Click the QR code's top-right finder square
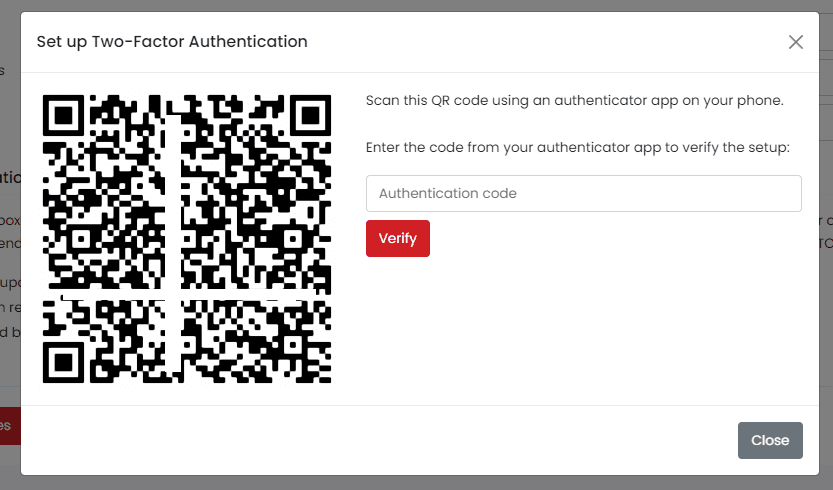 click(311, 114)
